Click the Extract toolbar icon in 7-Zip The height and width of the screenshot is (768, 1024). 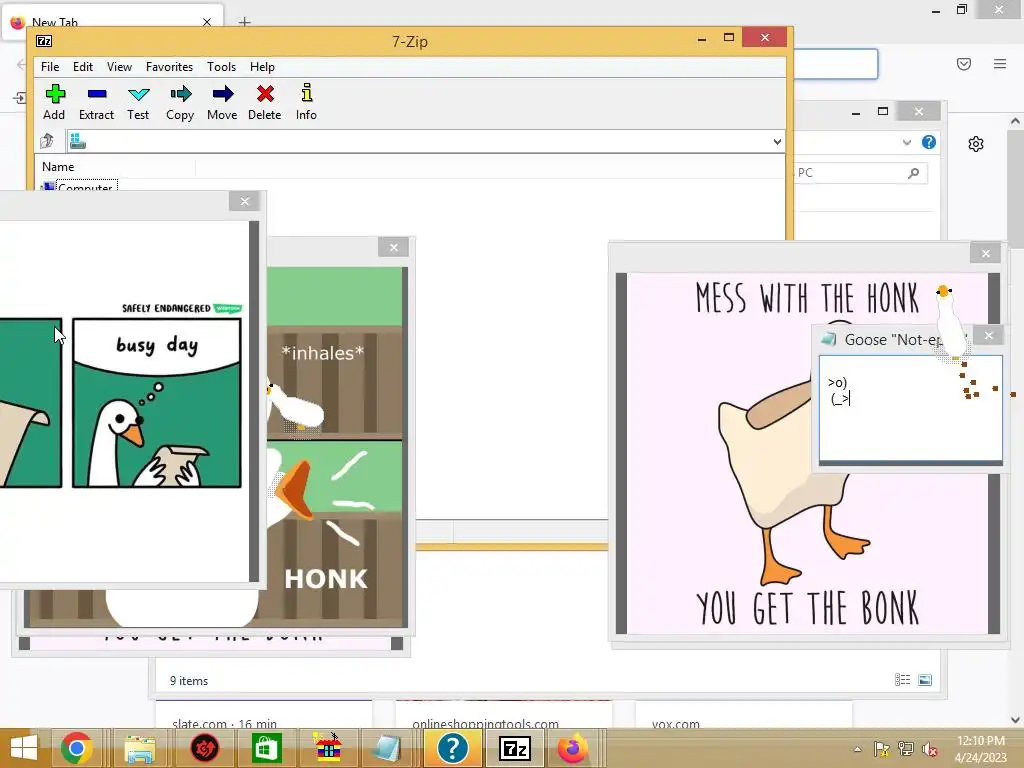click(x=96, y=102)
